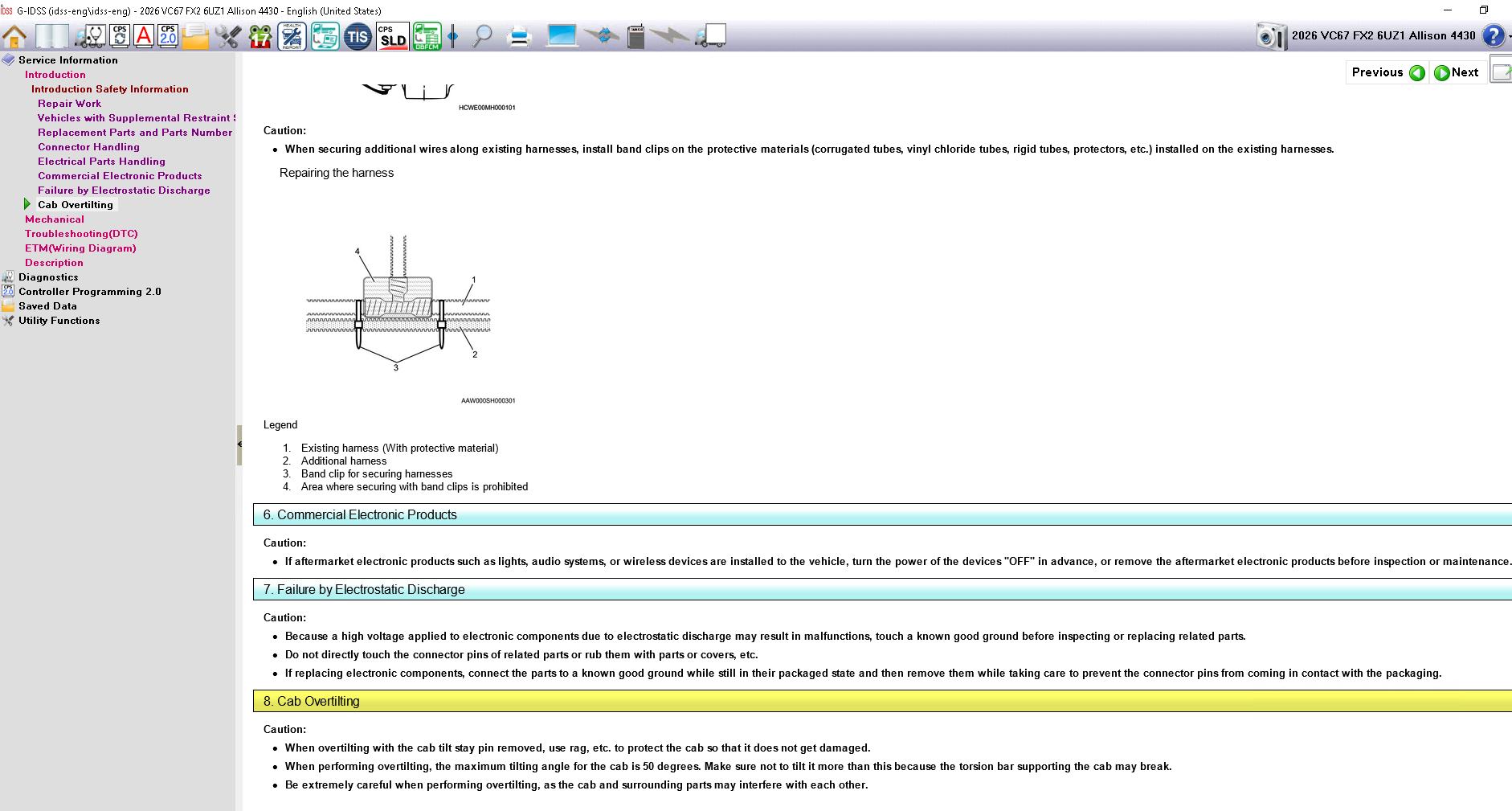This screenshot has width=1512, height=811.
Task: Expand the Mechanical tree section
Action: 54,219
